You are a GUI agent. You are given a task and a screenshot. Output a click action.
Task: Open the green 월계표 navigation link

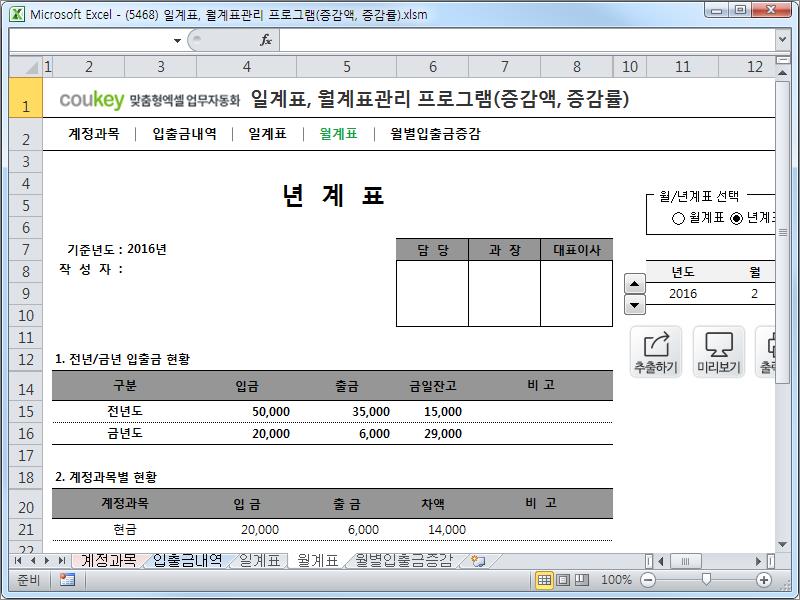pyautogui.click(x=339, y=134)
